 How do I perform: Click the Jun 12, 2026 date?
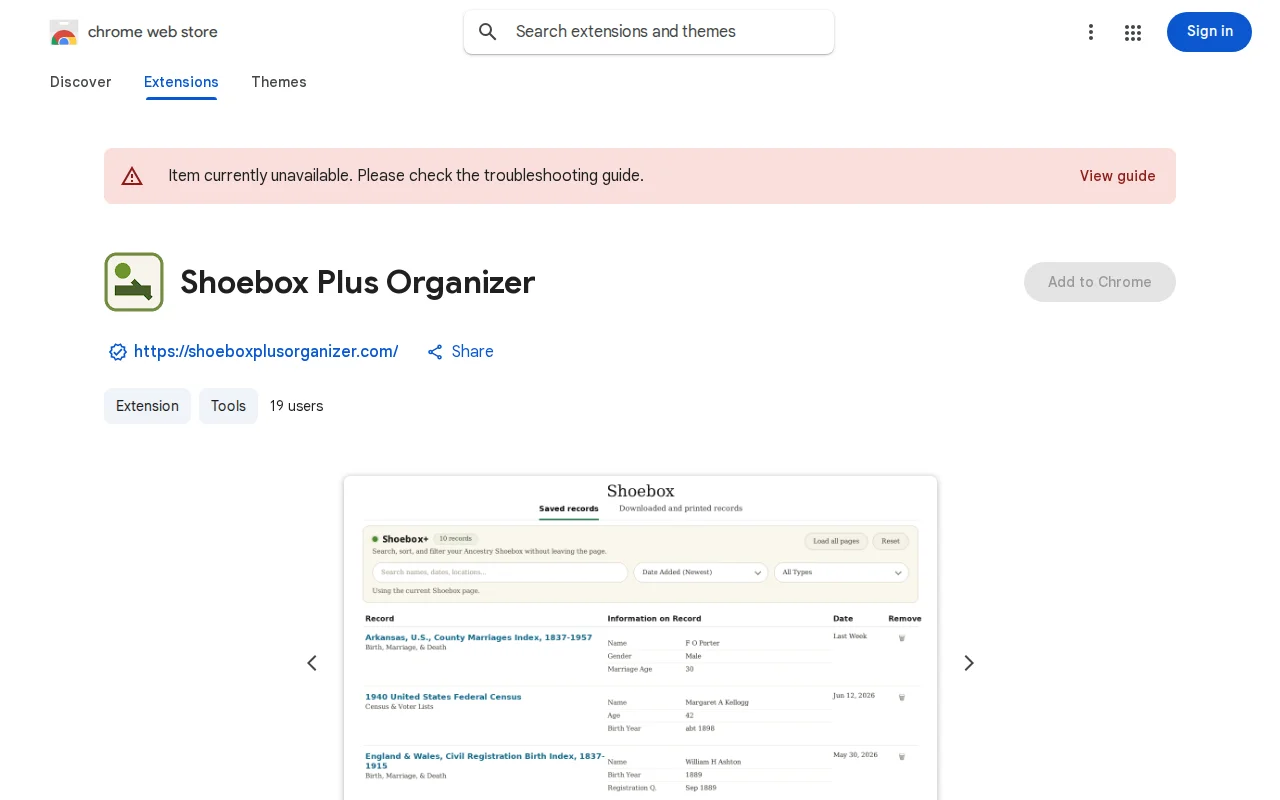tap(853, 695)
